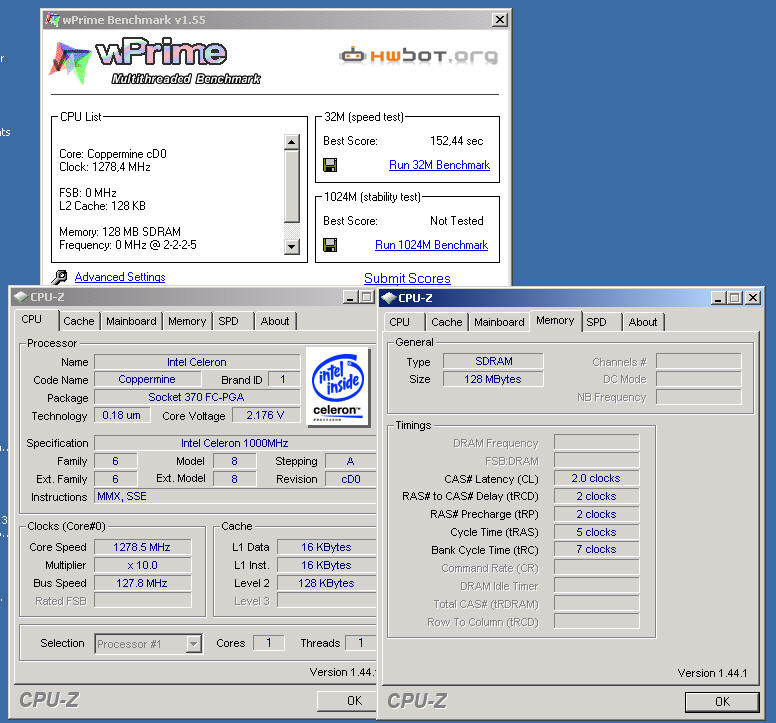Click OK in back CPU-Z CPU window

click(x=347, y=701)
